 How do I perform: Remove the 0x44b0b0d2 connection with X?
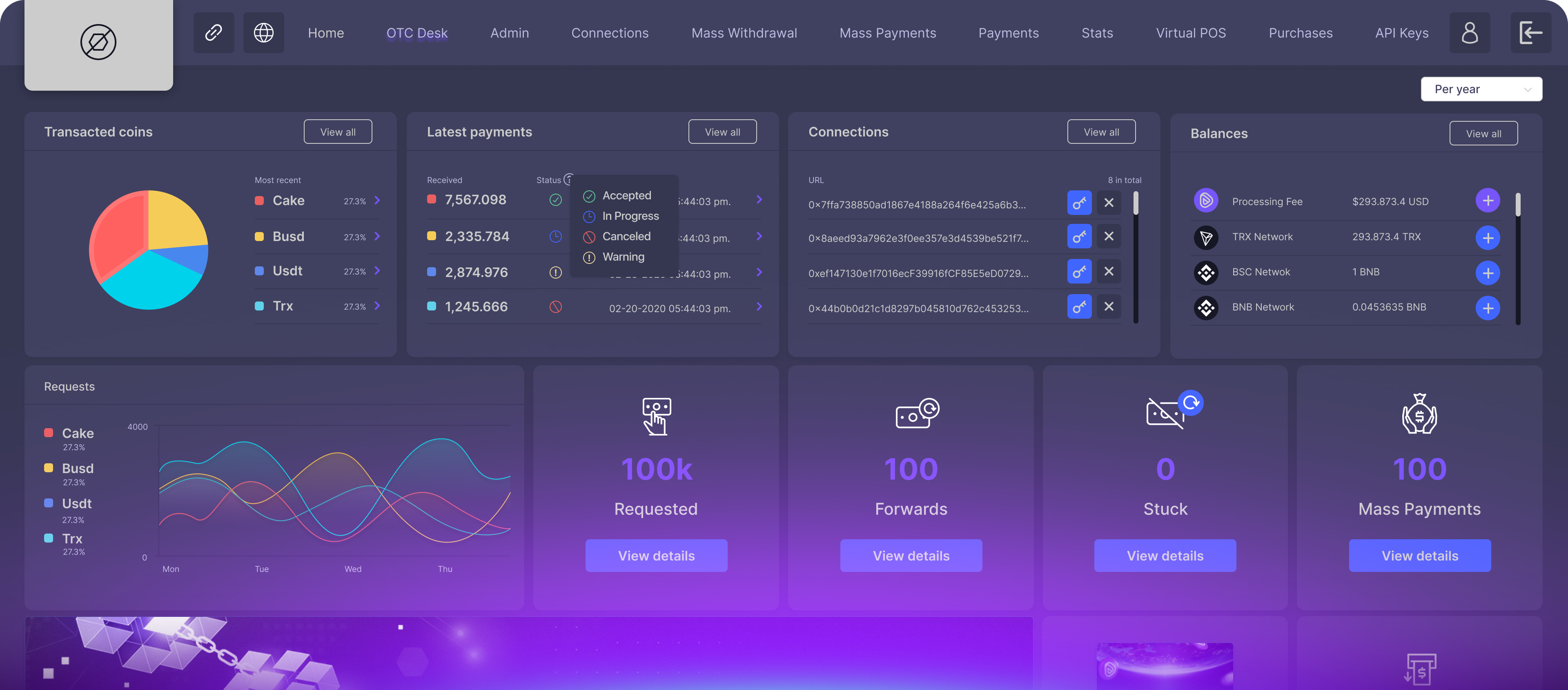coord(1109,306)
